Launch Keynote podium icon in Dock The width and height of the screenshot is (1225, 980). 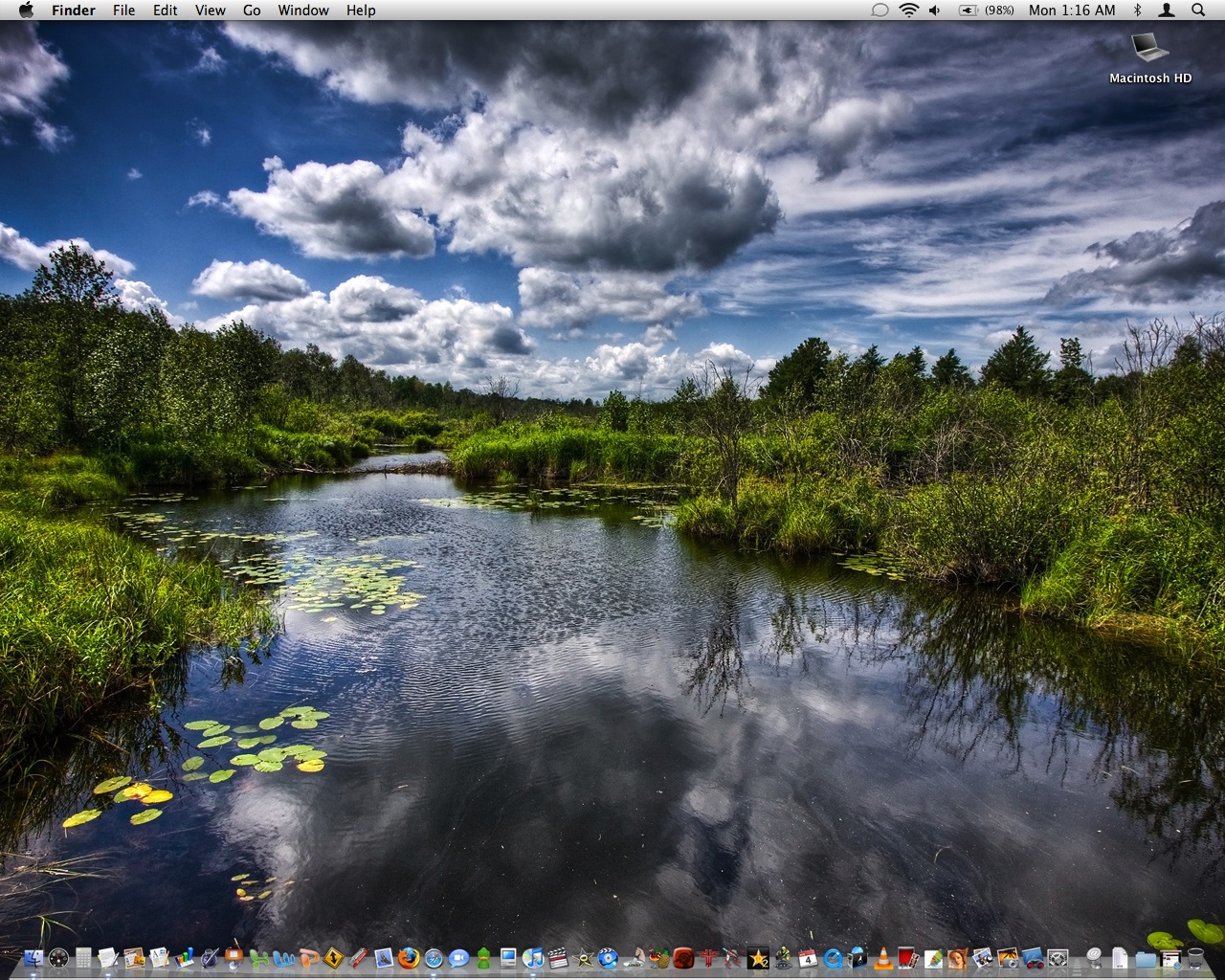click(x=234, y=957)
